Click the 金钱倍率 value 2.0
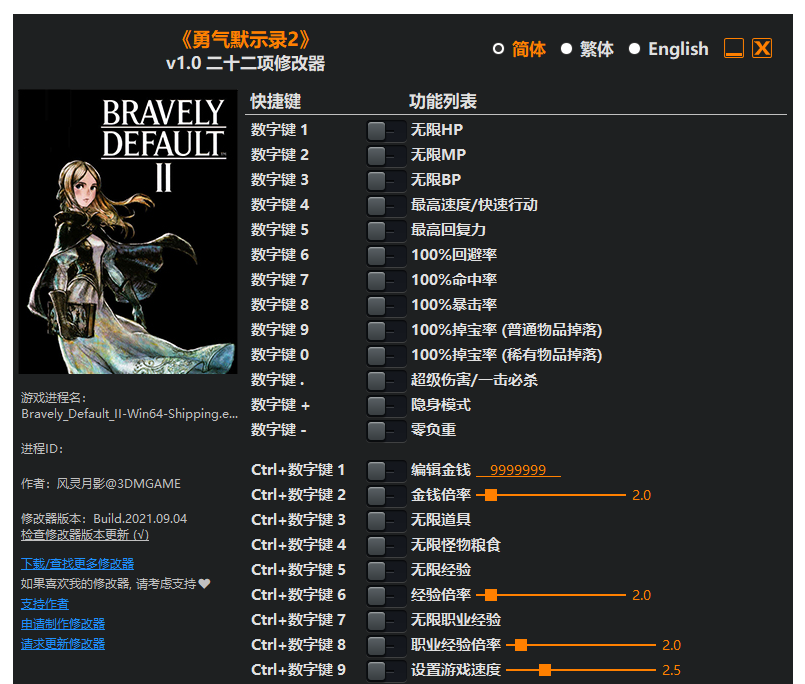Image resolution: width=805 pixels, height=684 pixels. [642, 496]
